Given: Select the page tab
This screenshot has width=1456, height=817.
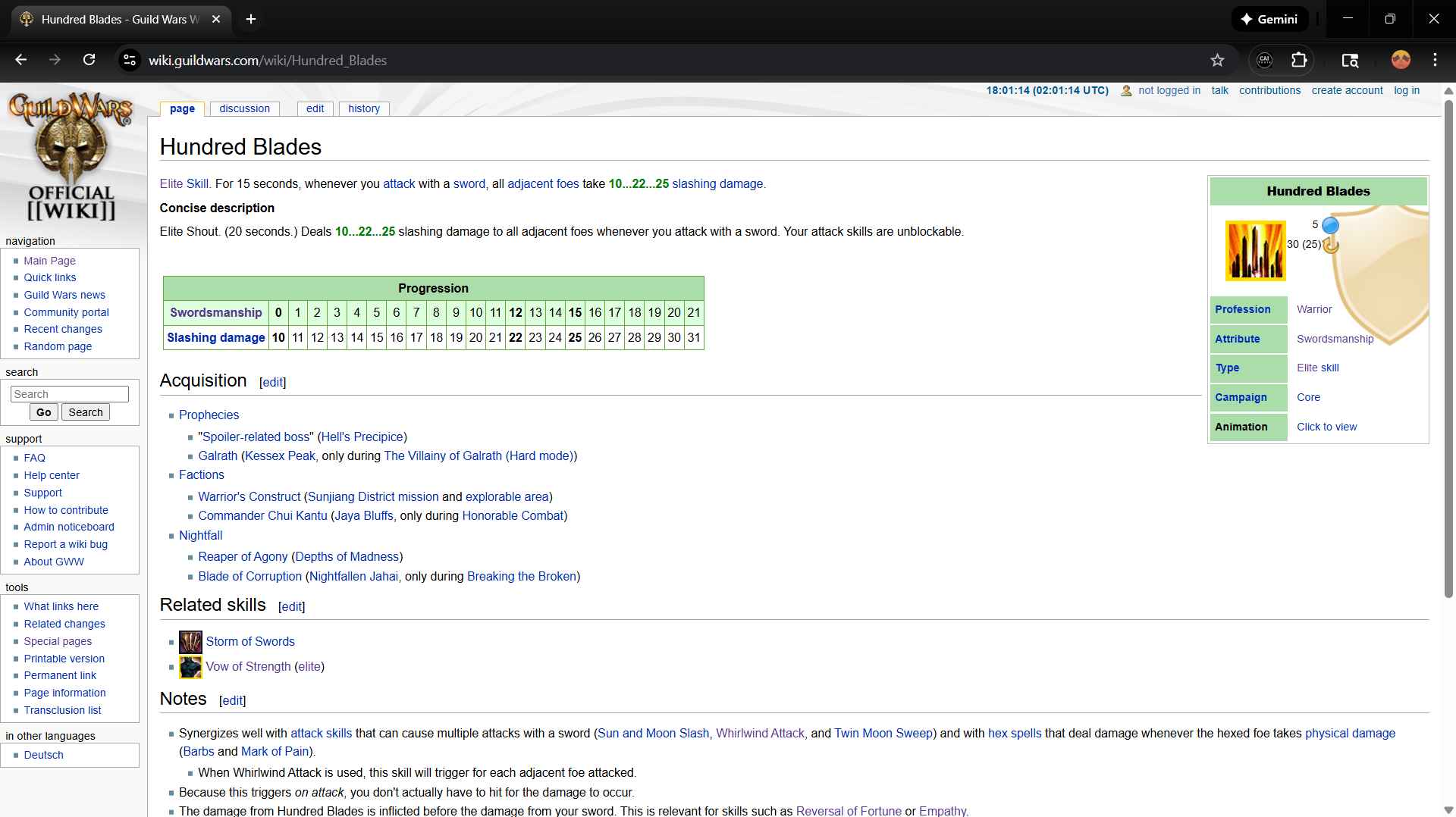Looking at the screenshot, I should pyautogui.click(x=182, y=108).
